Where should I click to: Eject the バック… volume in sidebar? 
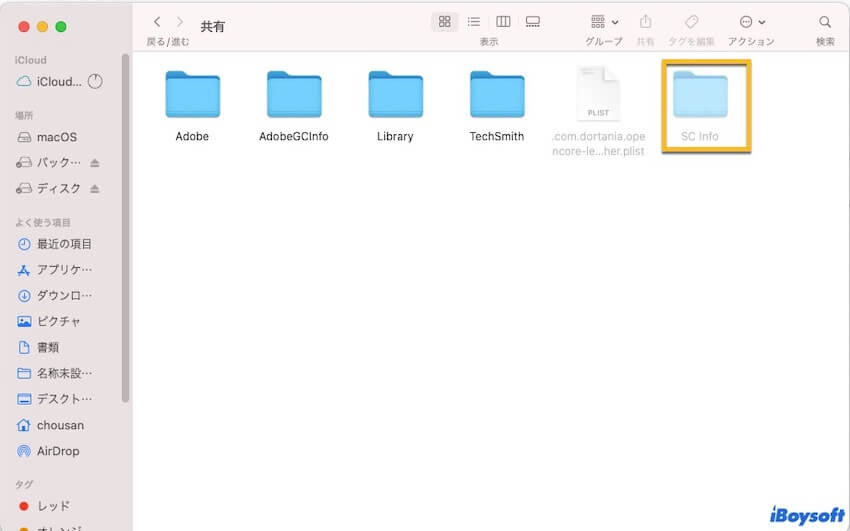(95, 163)
